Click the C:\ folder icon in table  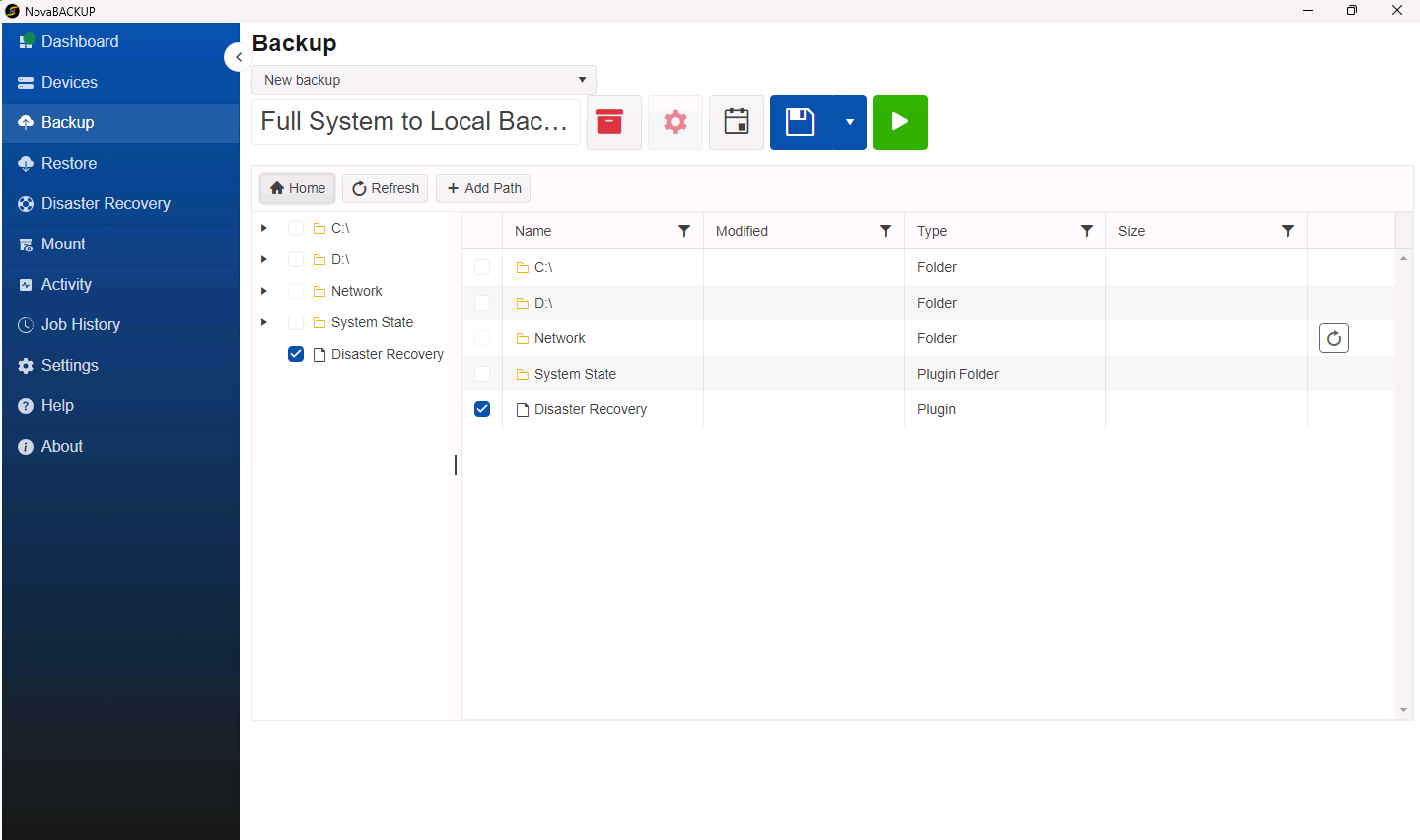pyautogui.click(x=523, y=267)
